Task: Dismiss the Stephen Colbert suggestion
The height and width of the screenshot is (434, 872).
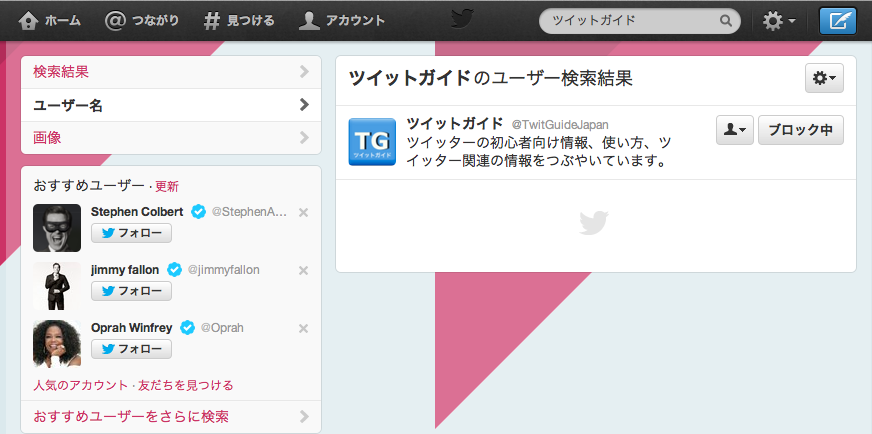Action: (x=303, y=213)
